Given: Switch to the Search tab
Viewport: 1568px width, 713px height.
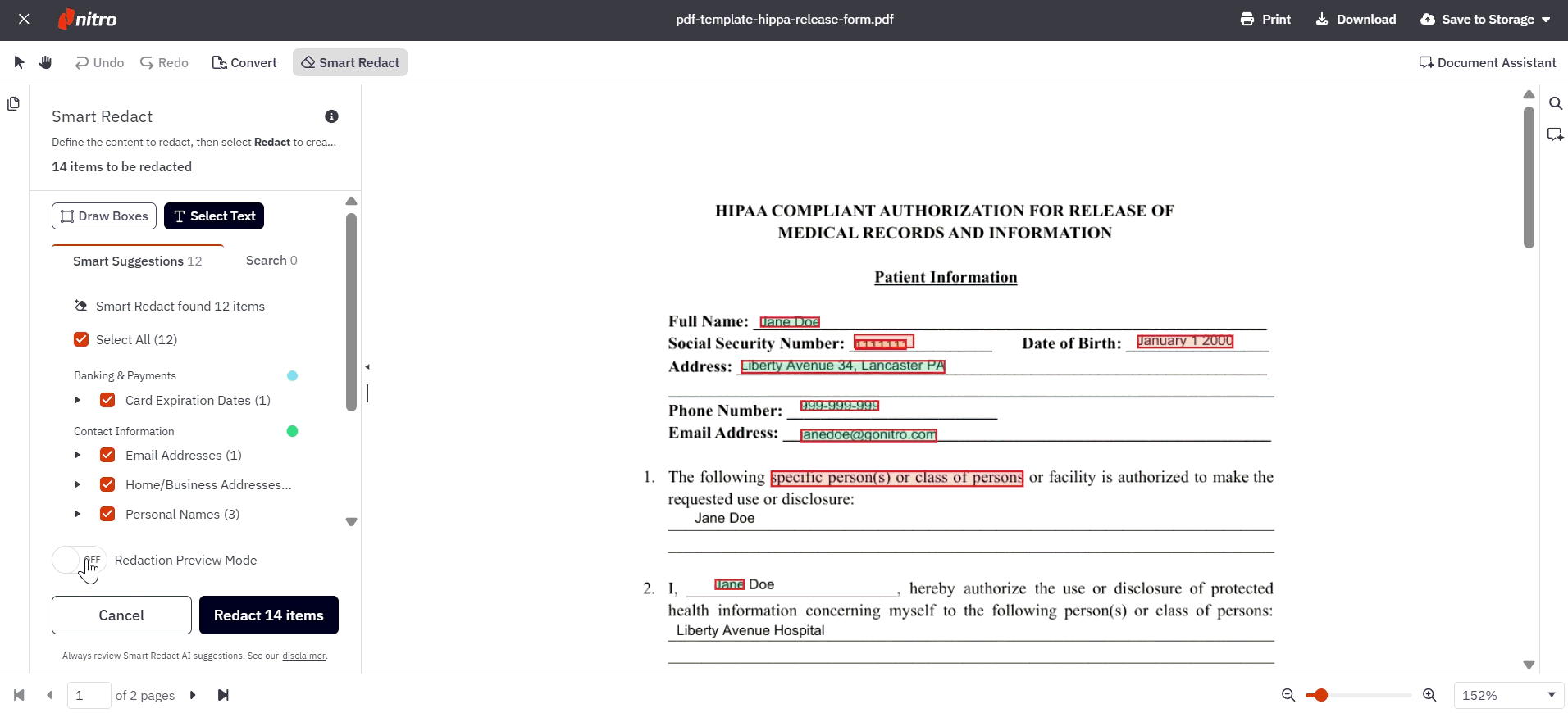Looking at the screenshot, I should pyautogui.click(x=271, y=261).
